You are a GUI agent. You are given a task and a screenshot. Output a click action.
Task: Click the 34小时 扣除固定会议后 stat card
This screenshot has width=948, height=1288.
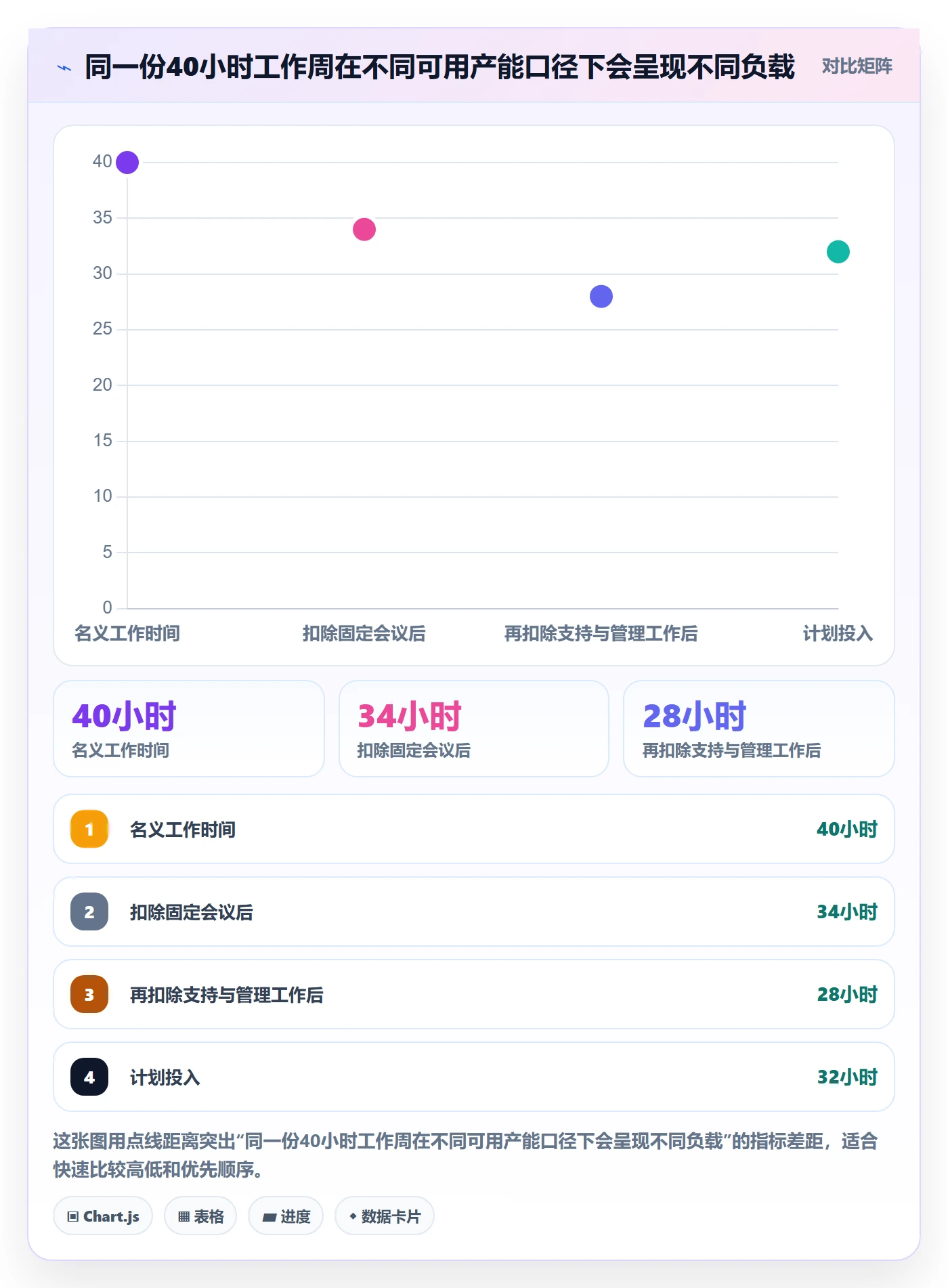pyautogui.click(x=474, y=729)
